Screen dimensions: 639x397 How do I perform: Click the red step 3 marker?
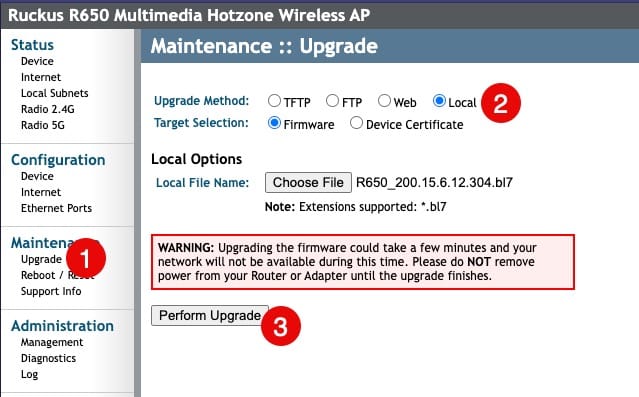281,326
